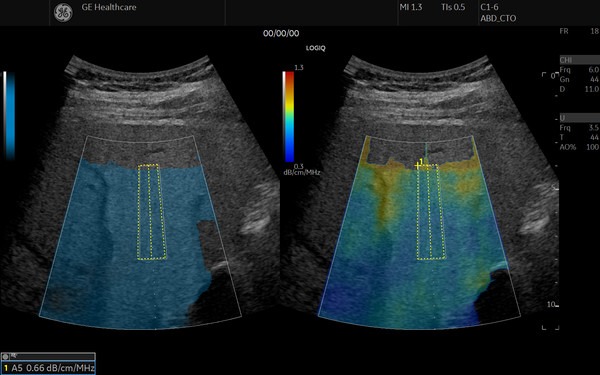The width and height of the screenshot is (600, 375).
Task: Click the CHI 'Frq 6.0' parameter
Action: 580,70
